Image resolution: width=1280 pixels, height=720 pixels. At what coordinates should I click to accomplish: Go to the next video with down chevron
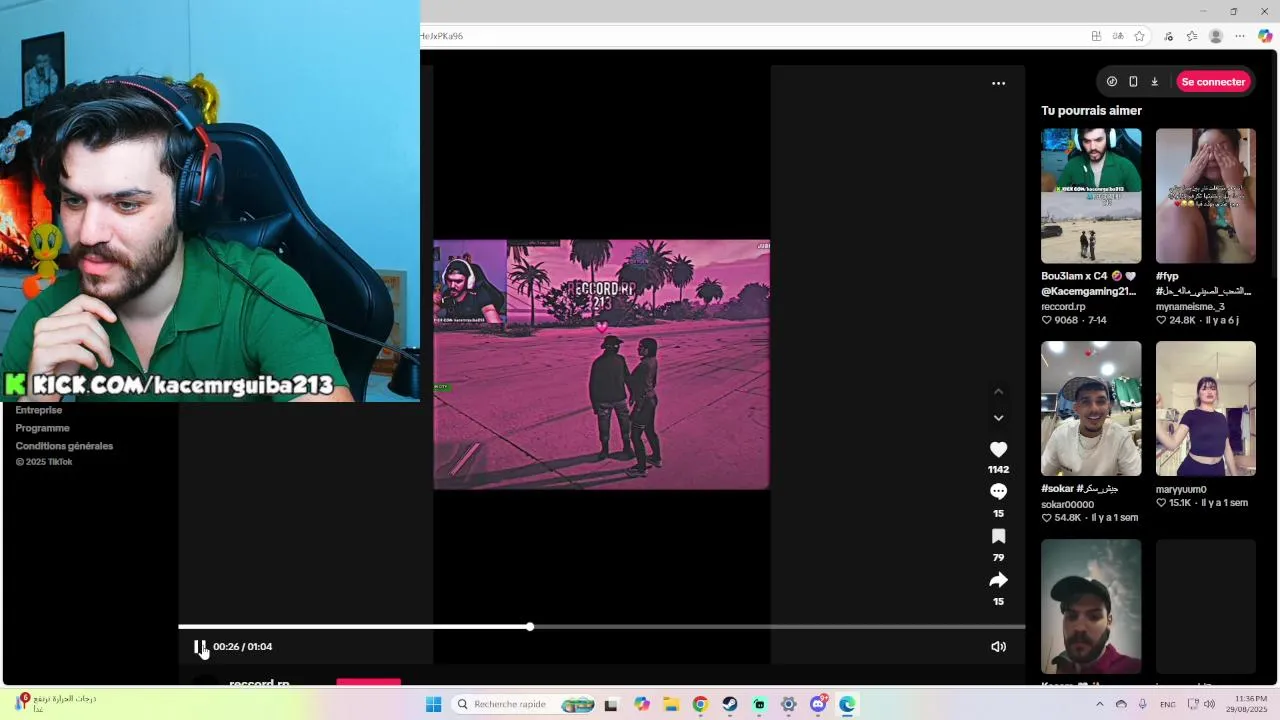(x=998, y=418)
